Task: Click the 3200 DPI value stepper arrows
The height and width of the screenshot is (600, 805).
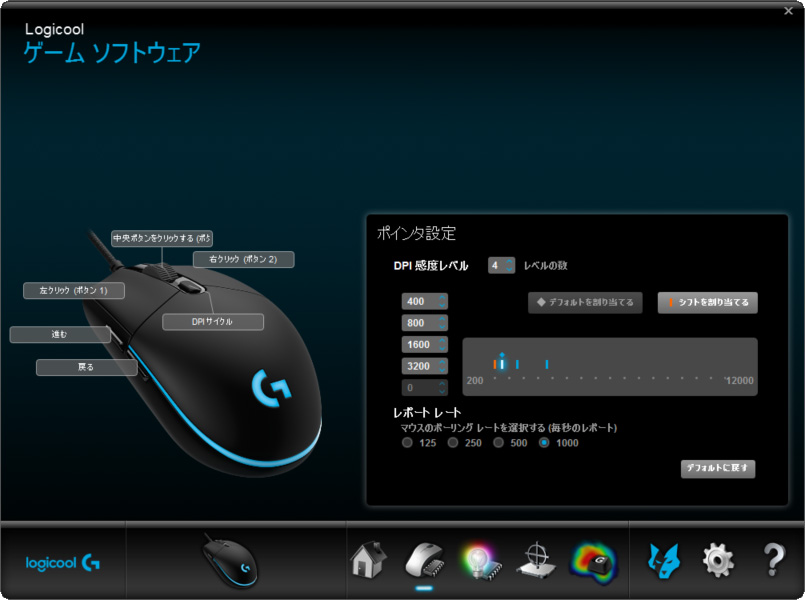Action: tap(442, 366)
